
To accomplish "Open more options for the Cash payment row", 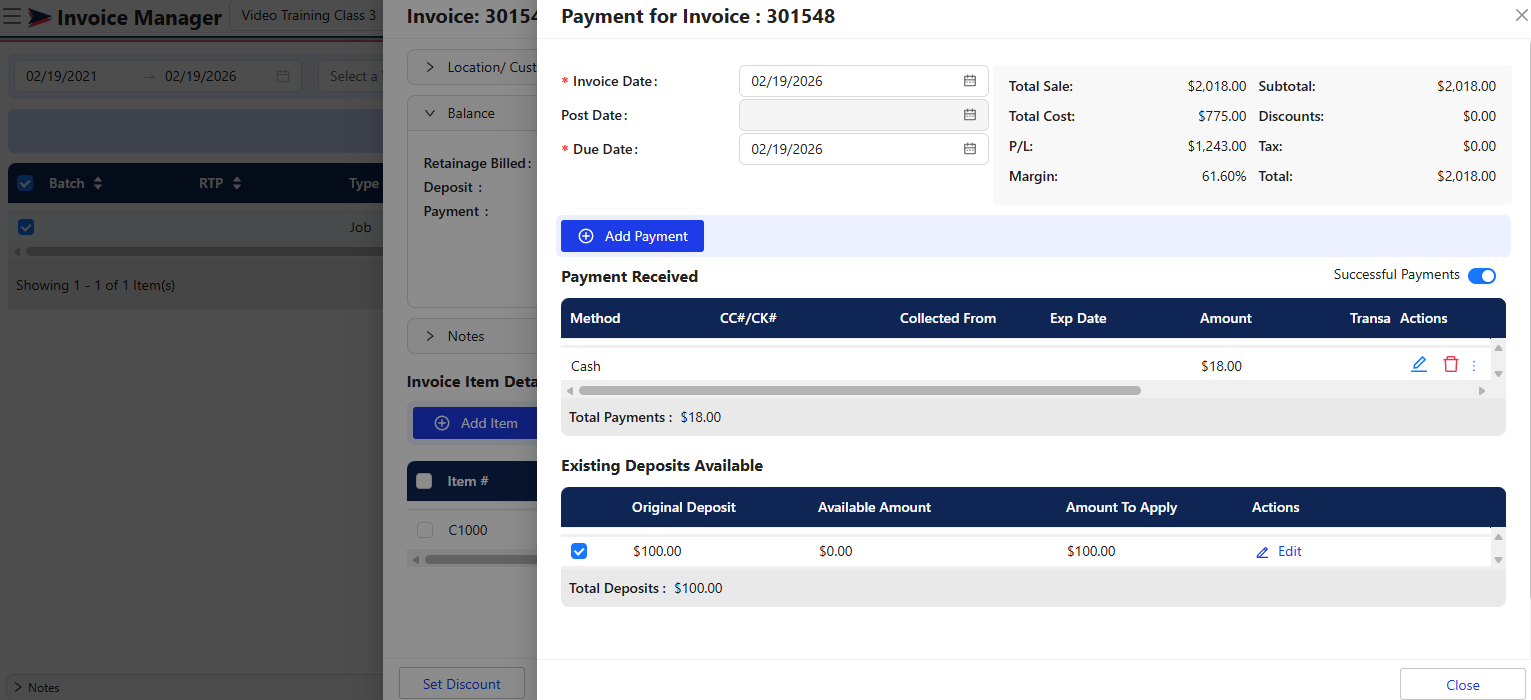I will point(1473,366).
